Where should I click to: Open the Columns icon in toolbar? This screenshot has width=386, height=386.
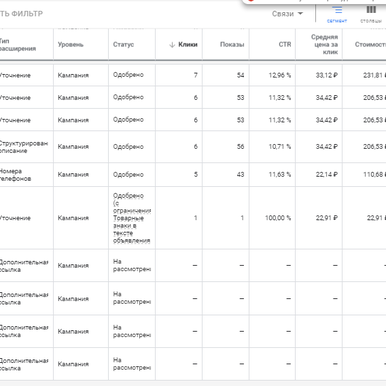pyautogui.click(x=371, y=14)
